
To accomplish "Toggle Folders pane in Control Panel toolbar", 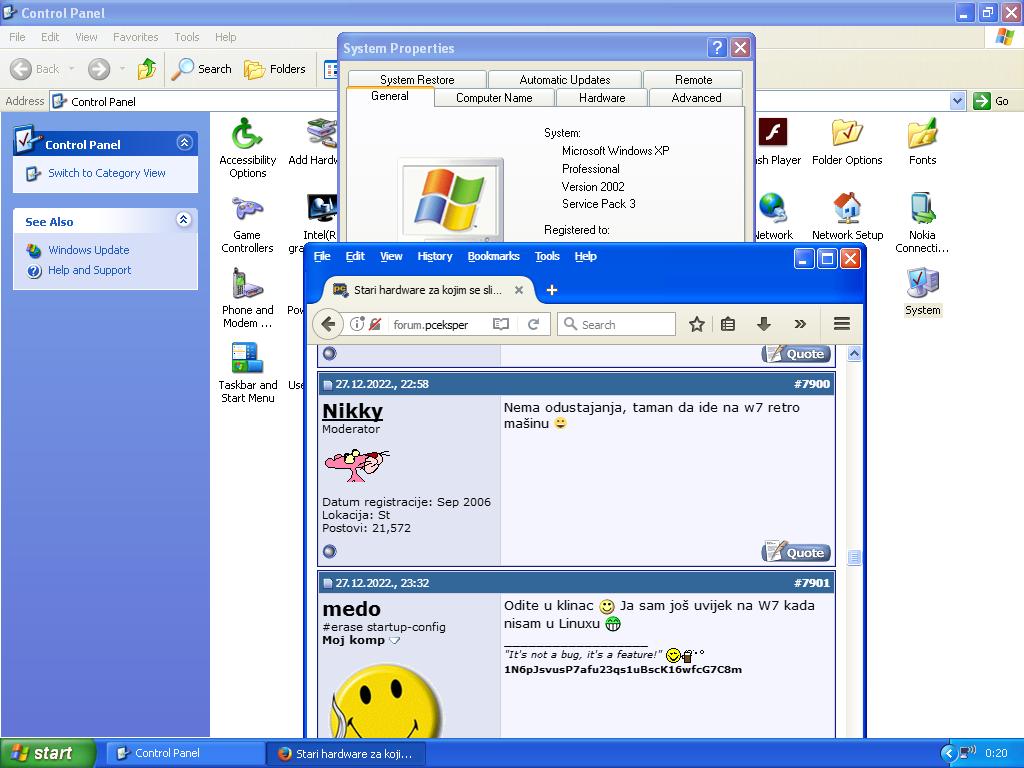I will pos(274,69).
